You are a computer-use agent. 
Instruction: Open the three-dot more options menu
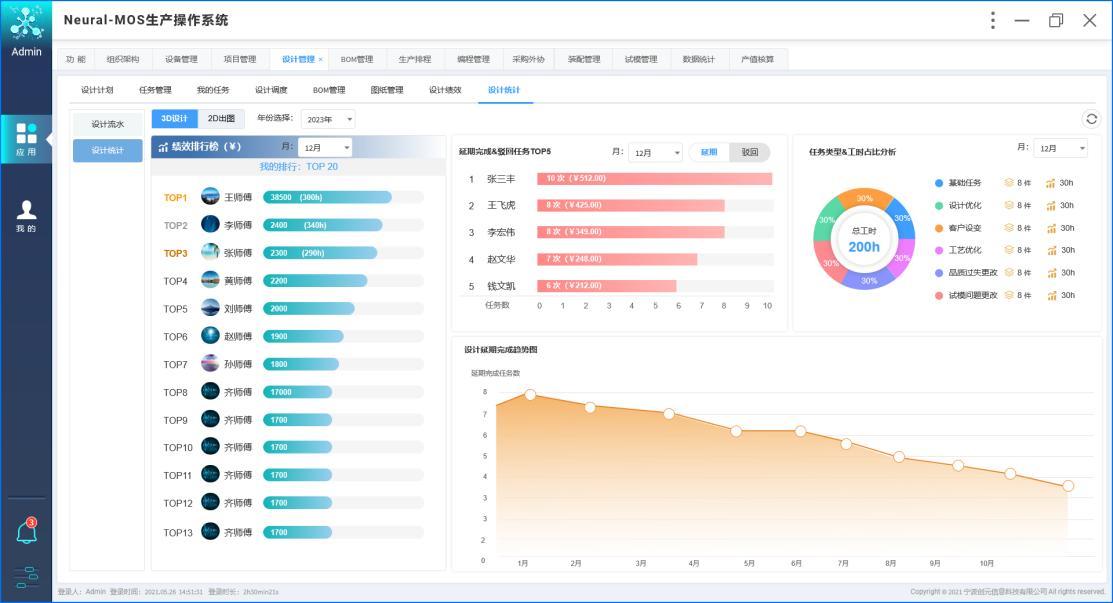[x=992, y=20]
